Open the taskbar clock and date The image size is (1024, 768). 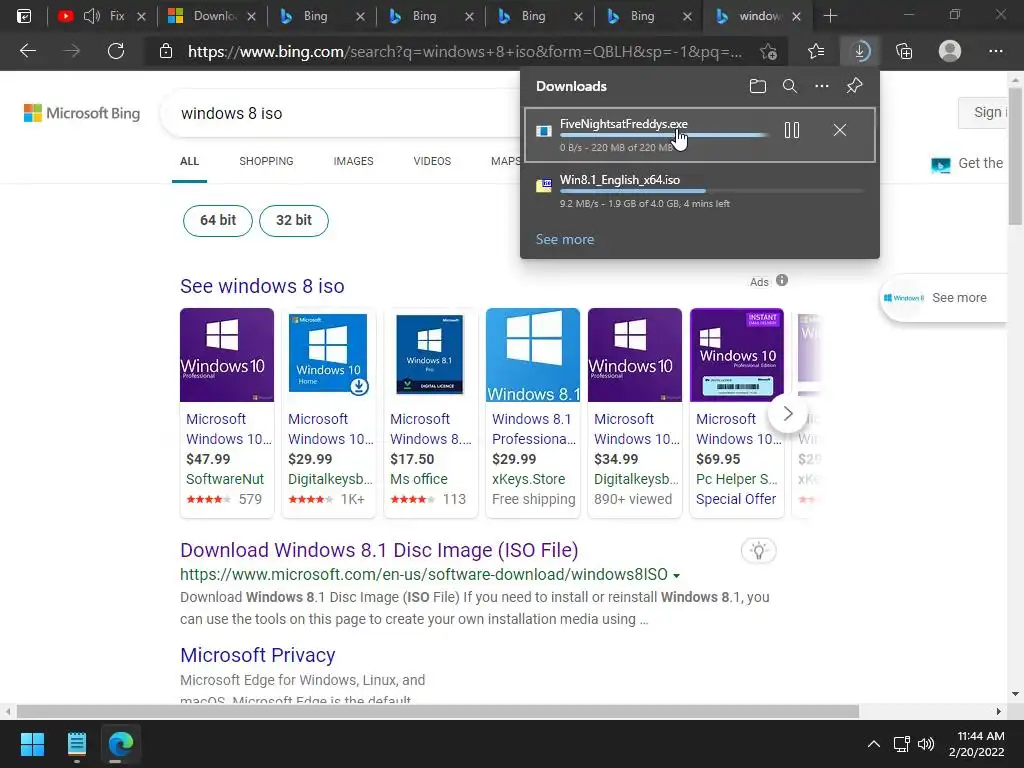(x=977, y=744)
